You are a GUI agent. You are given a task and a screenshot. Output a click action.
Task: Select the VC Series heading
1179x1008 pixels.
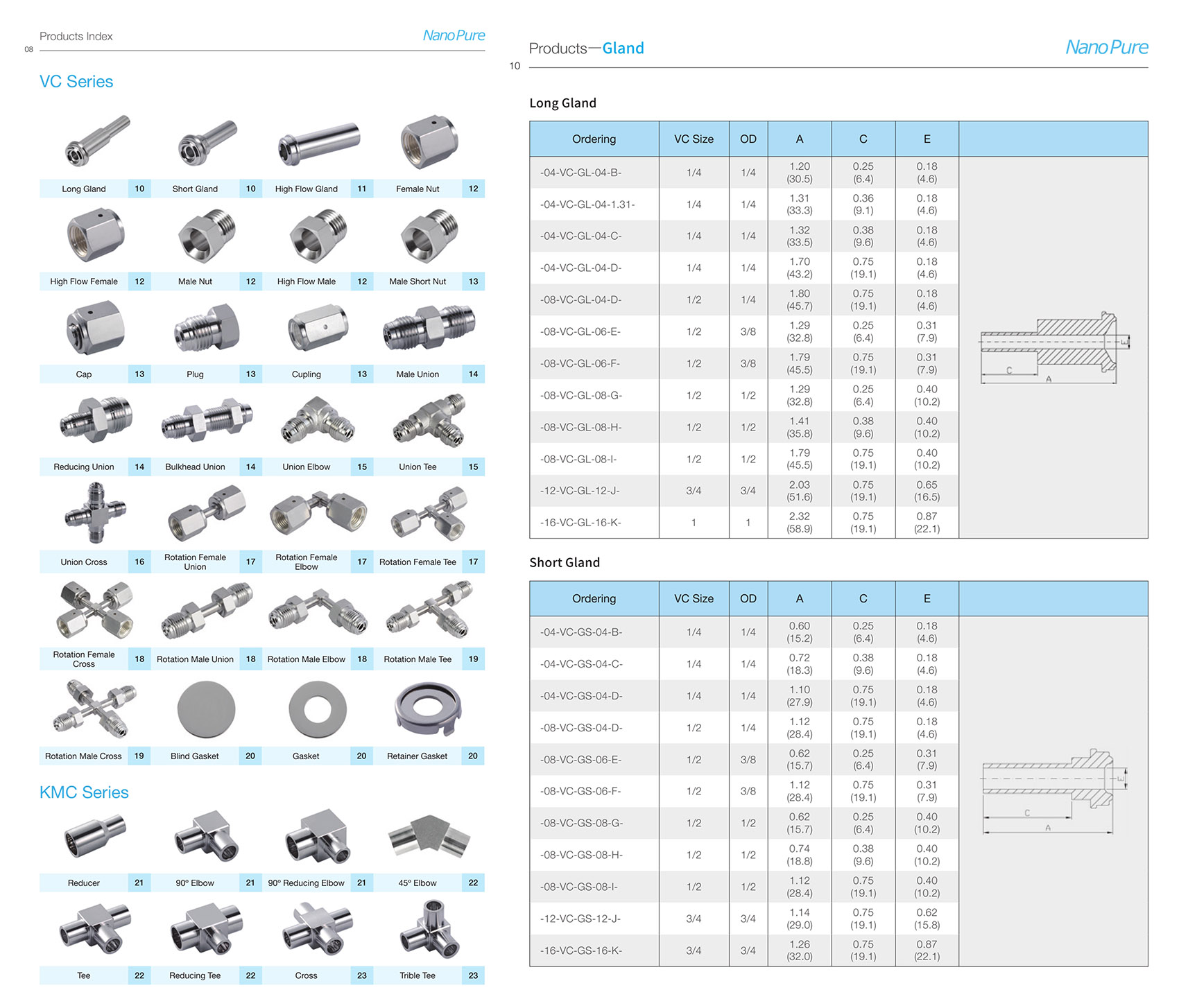pyautogui.click(x=76, y=82)
